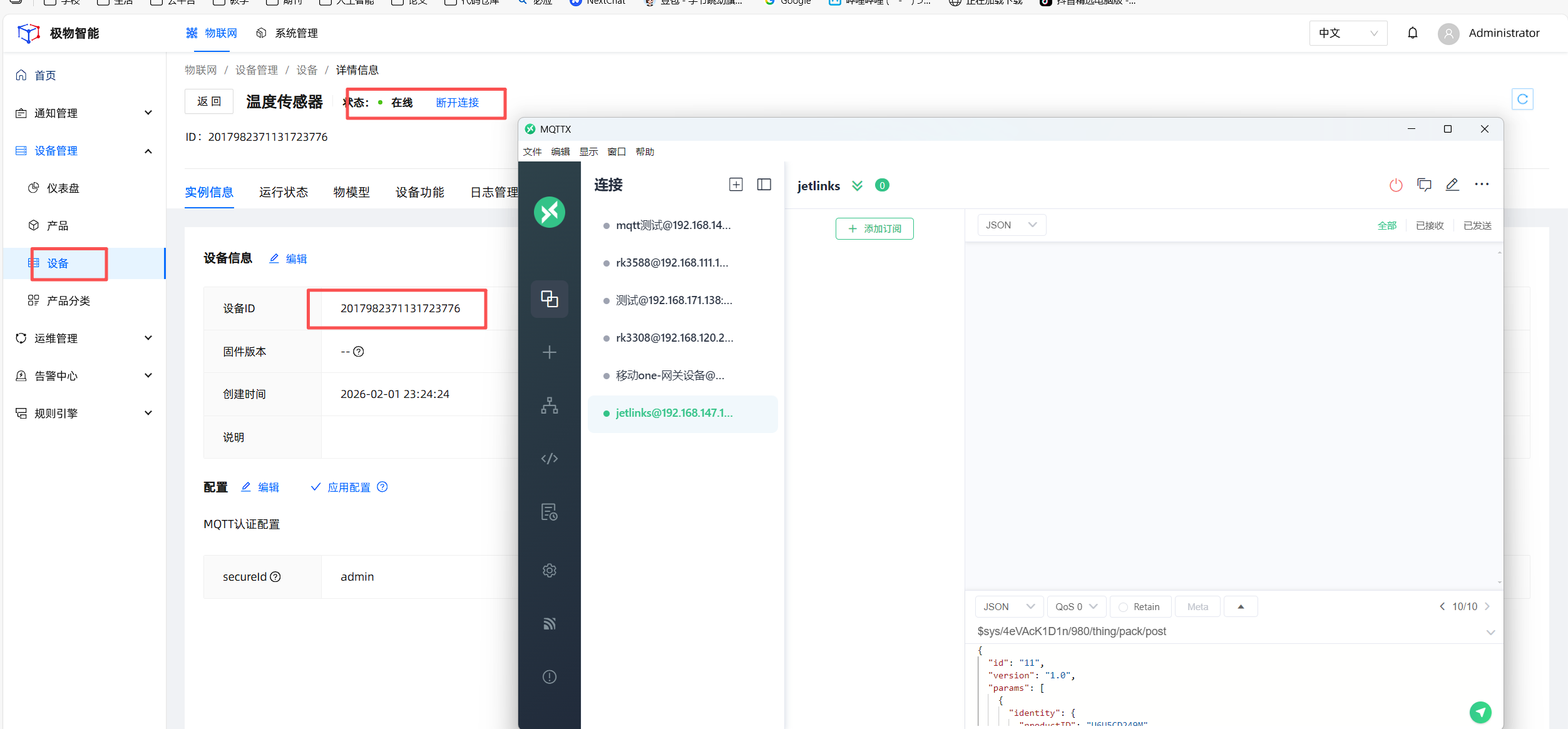Click the red disconnect power icon
The height and width of the screenshot is (729, 1568).
[1395, 185]
